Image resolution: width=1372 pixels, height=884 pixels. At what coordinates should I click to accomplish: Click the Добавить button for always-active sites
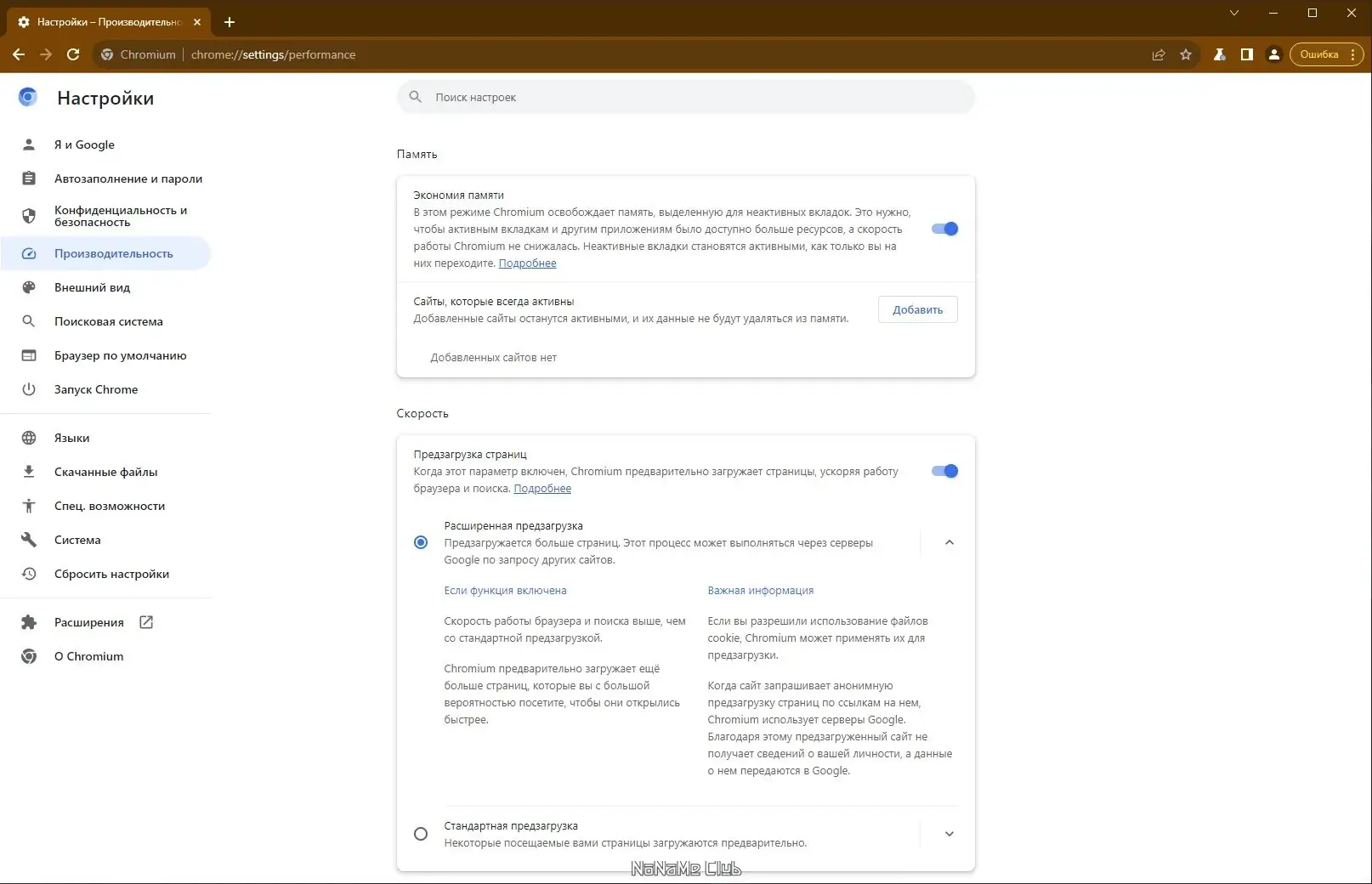tap(918, 309)
